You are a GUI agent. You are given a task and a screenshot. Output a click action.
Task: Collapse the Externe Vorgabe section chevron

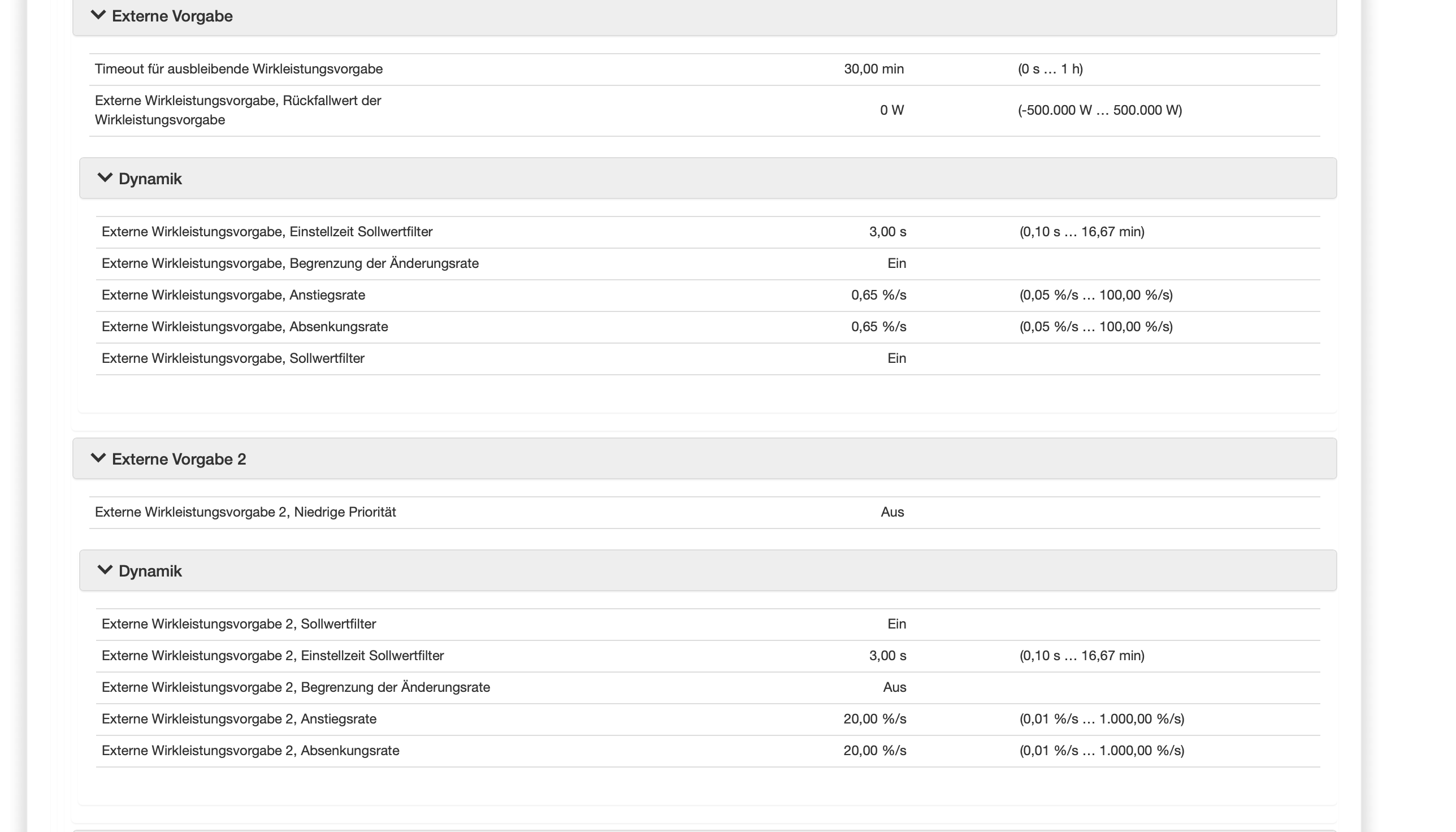[98, 15]
